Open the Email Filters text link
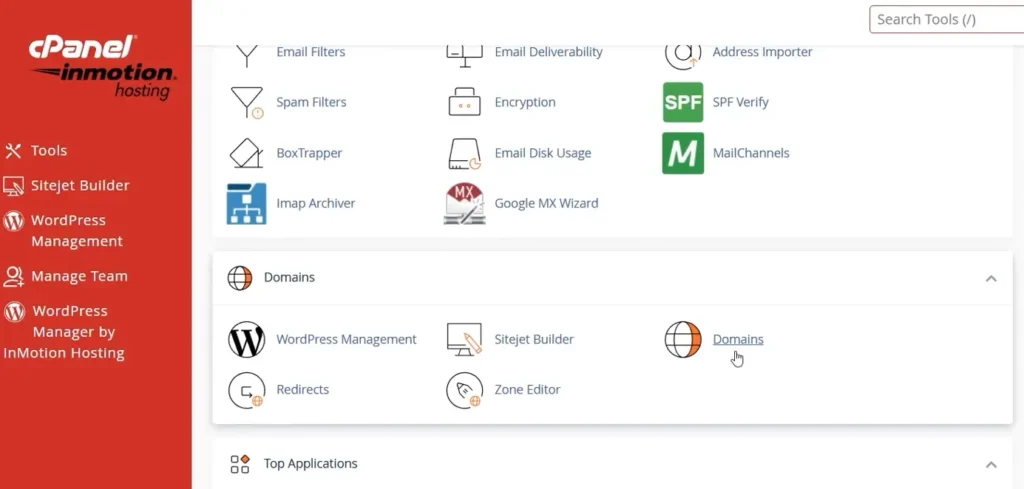 (311, 52)
